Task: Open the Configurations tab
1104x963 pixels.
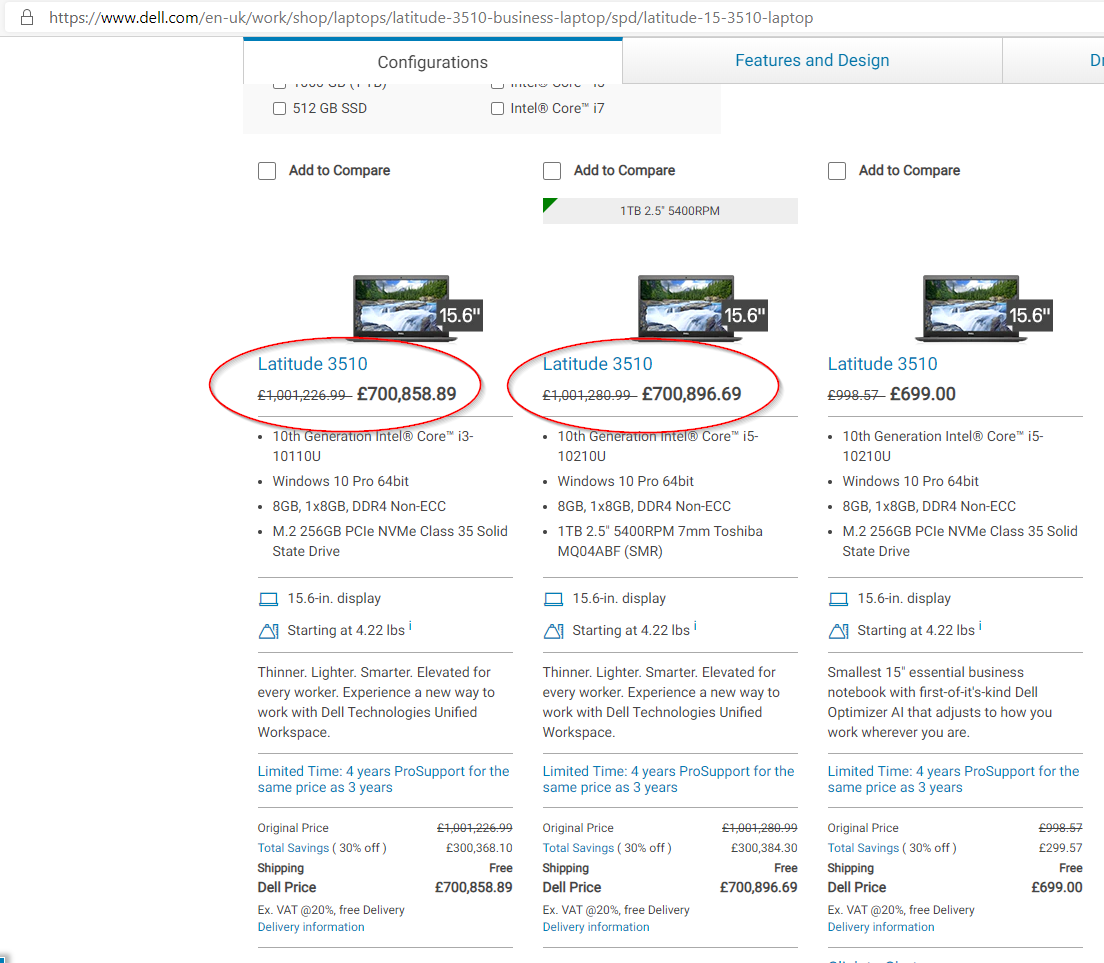Action: pos(432,62)
